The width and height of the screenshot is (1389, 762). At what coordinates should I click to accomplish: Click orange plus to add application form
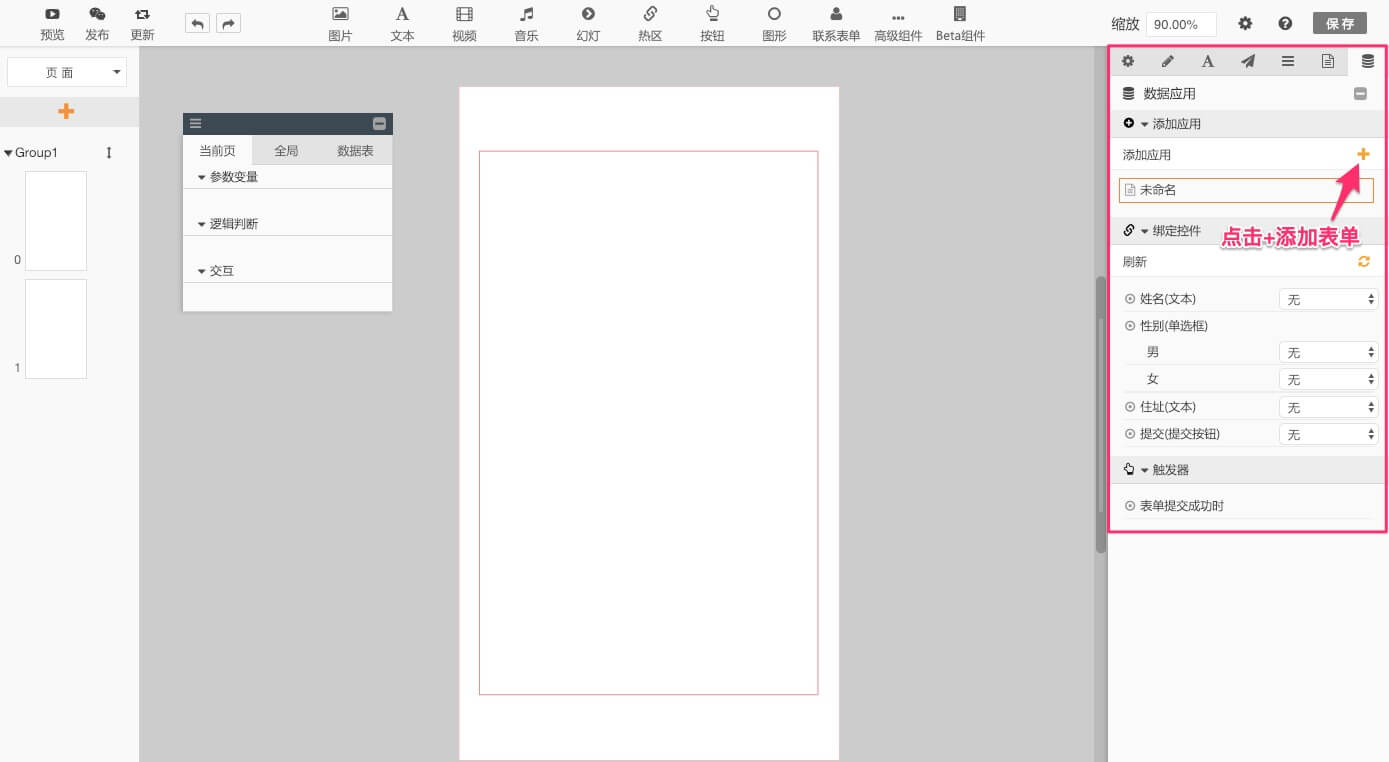(x=1363, y=154)
